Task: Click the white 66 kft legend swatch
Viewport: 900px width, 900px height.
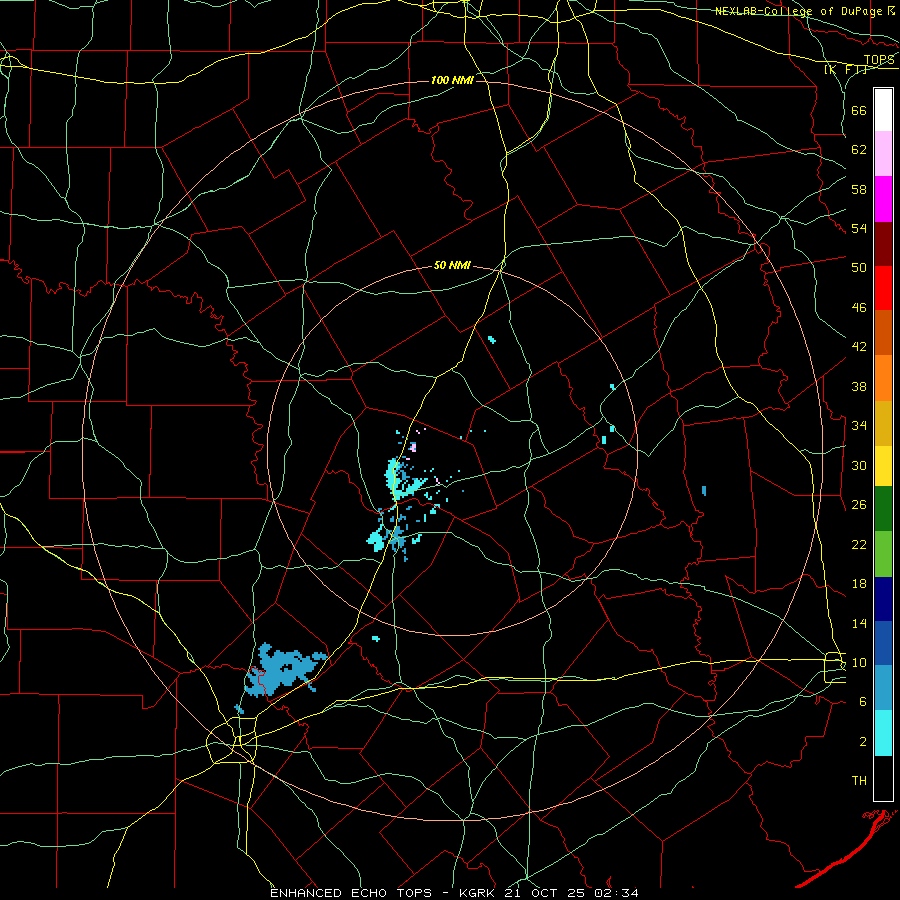Action: 883,110
